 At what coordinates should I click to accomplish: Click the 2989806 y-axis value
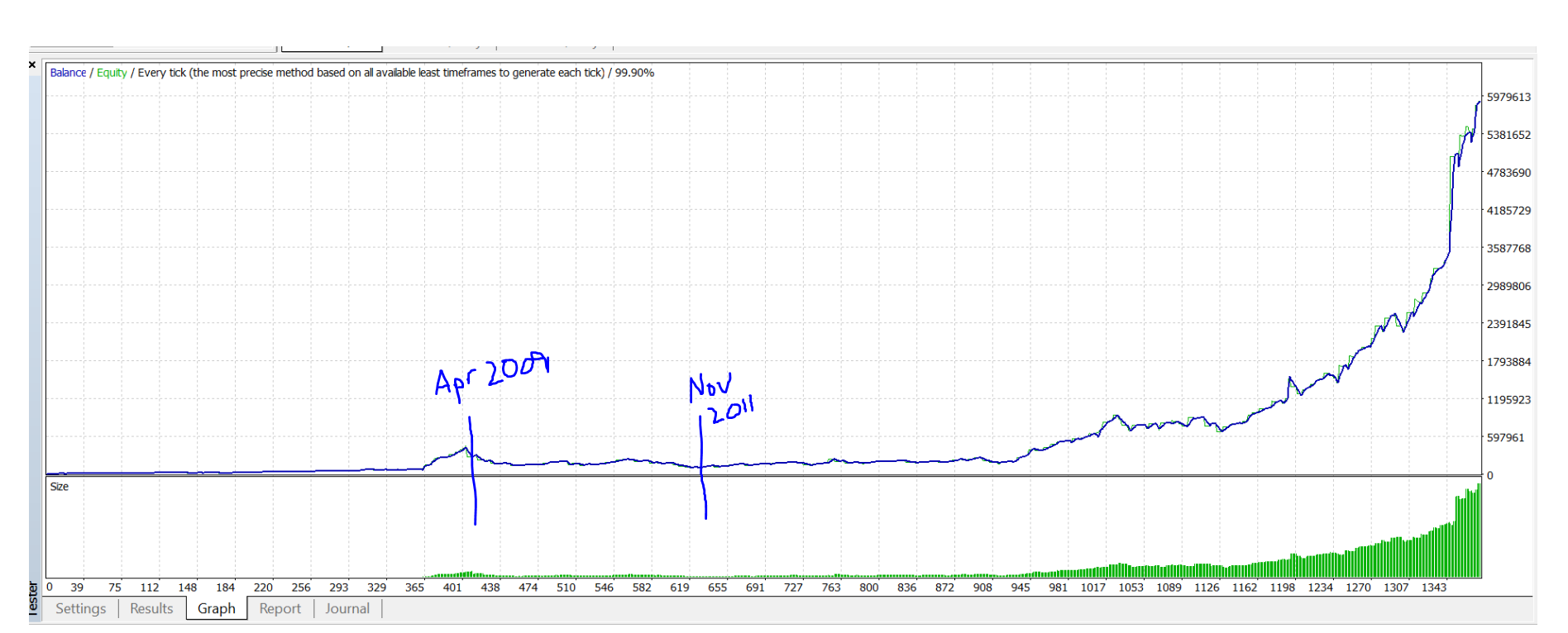click(x=1508, y=287)
